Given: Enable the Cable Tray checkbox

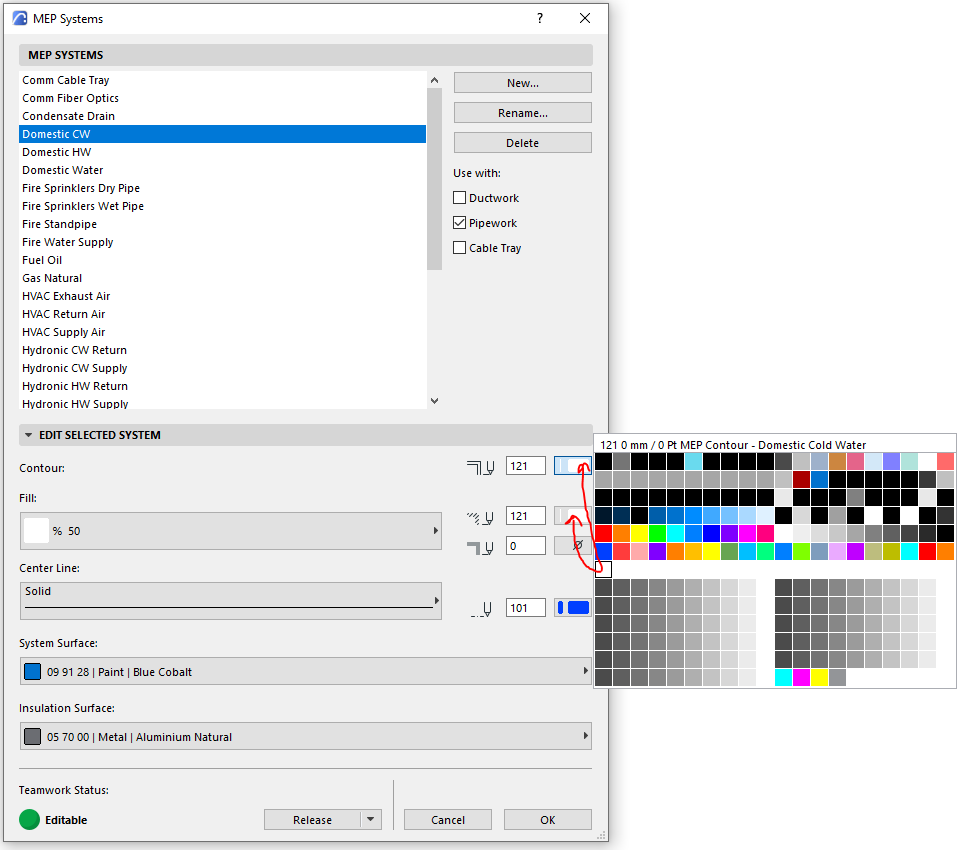Looking at the screenshot, I should click(460, 248).
